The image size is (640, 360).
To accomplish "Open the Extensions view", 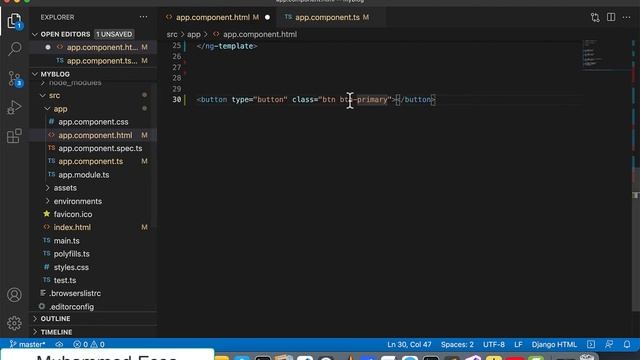I will coord(14,136).
